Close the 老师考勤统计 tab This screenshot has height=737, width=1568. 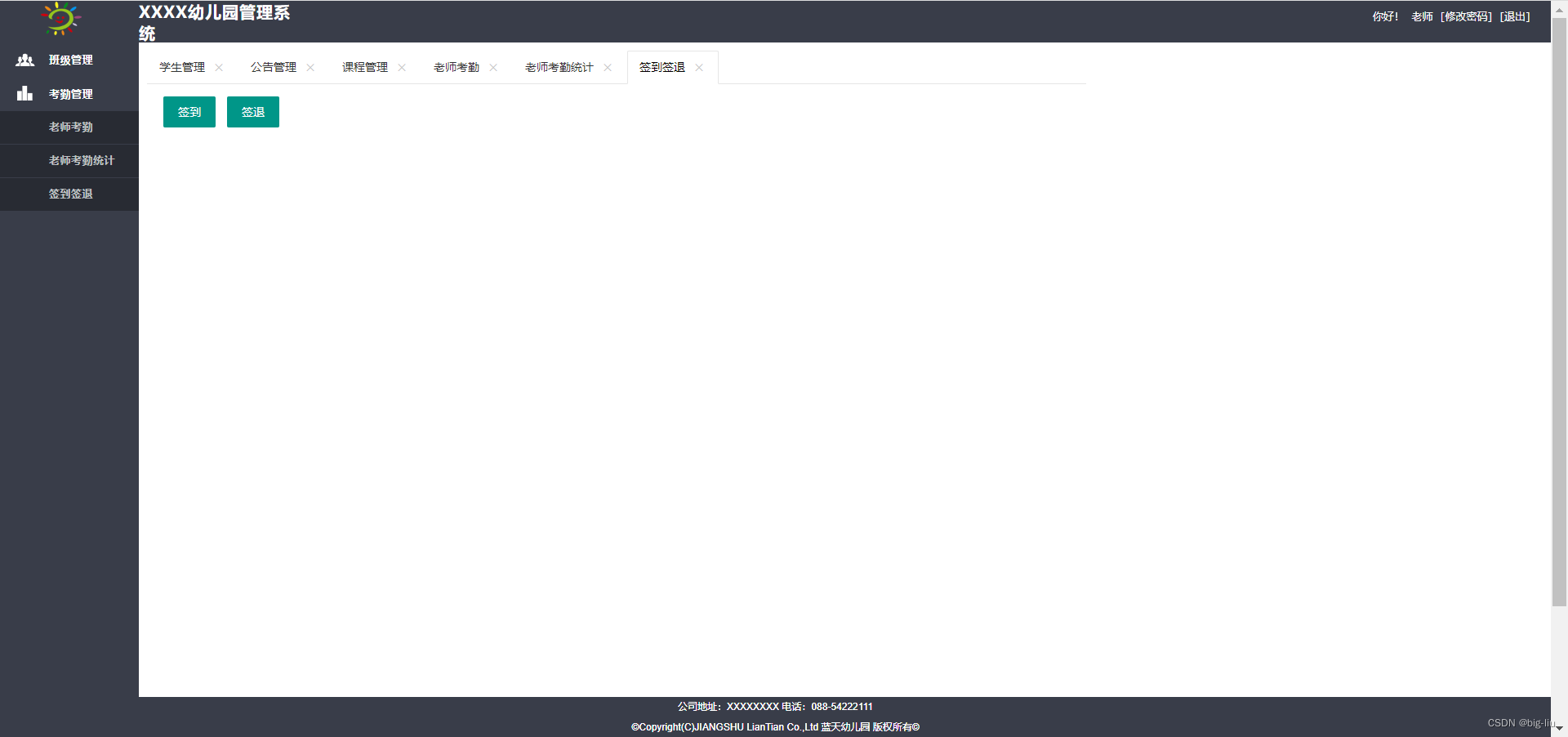pos(608,68)
